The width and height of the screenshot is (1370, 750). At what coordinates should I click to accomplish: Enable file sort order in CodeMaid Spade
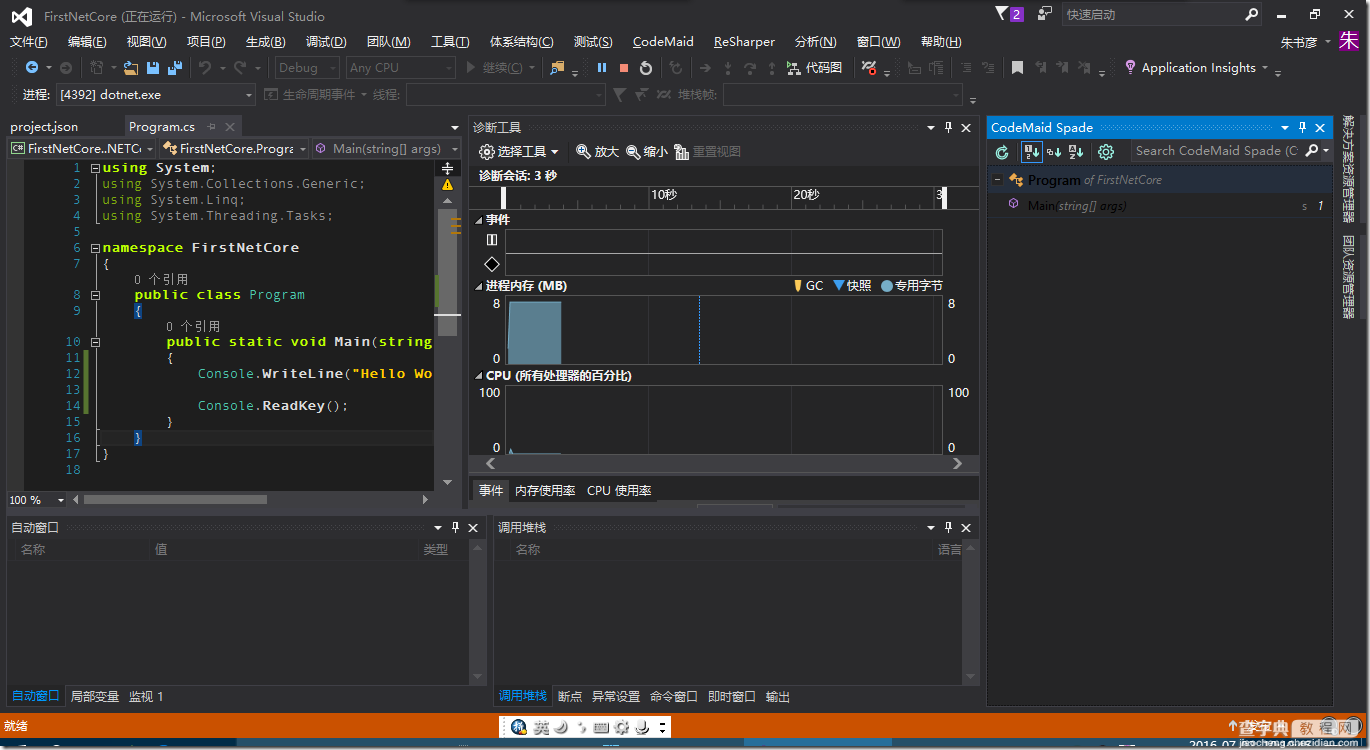(1031, 152)
